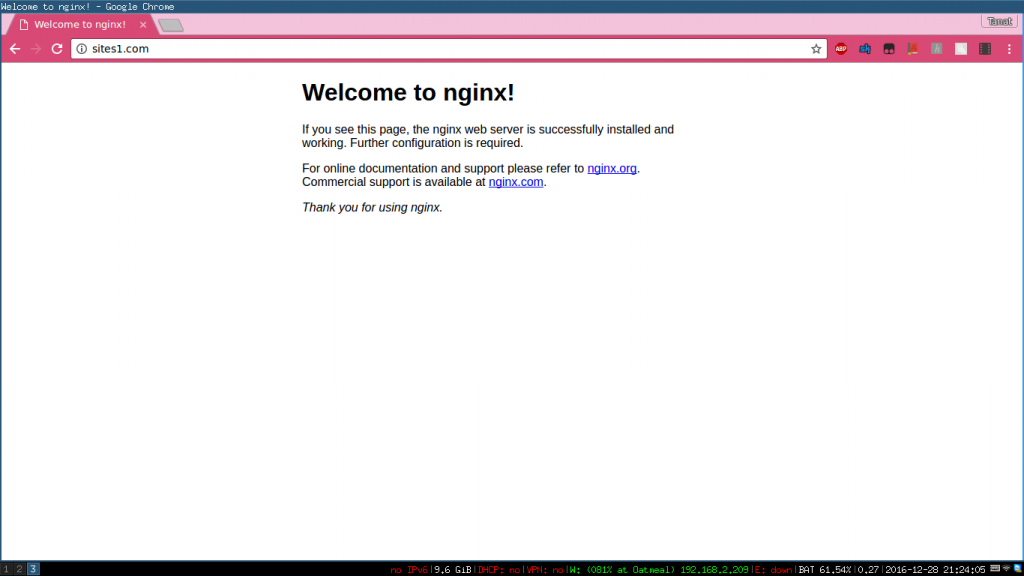Select the Welcome to nginx! tab
The image size is (1024, 576).
[x=80, y=25]
